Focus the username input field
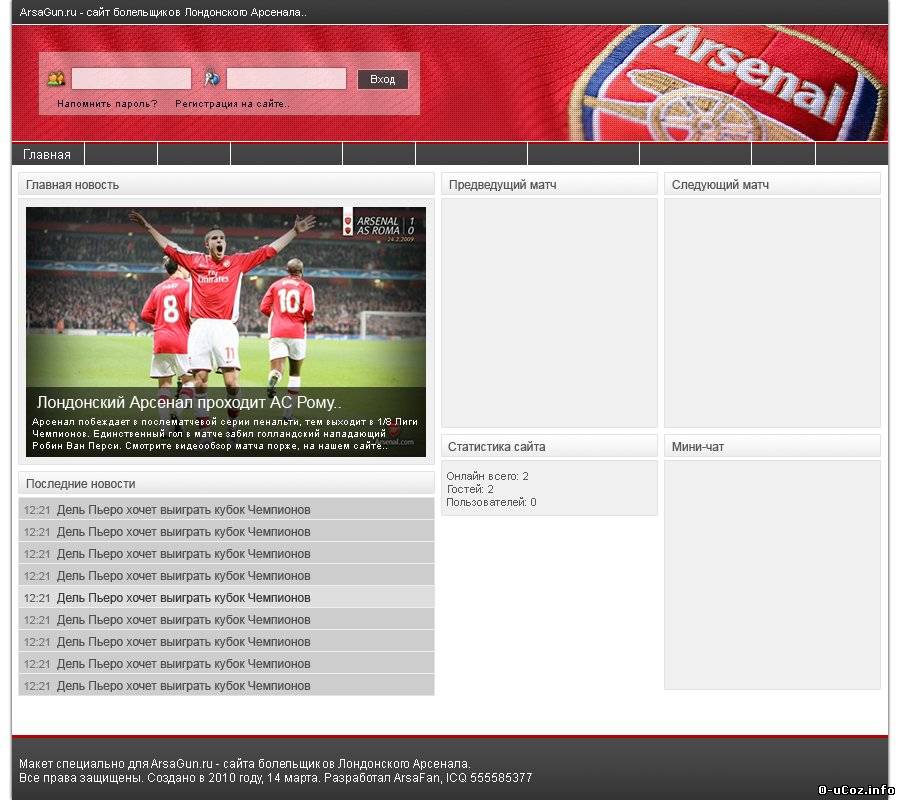 pos(131,79)
